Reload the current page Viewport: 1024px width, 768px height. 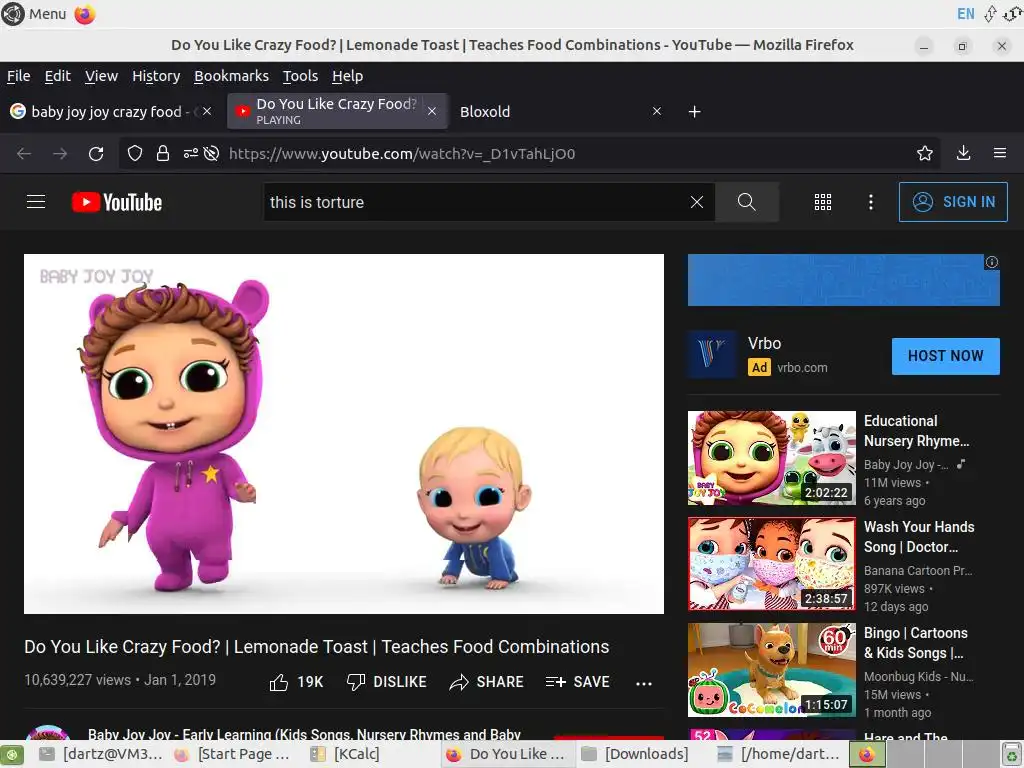pos(96,153)
